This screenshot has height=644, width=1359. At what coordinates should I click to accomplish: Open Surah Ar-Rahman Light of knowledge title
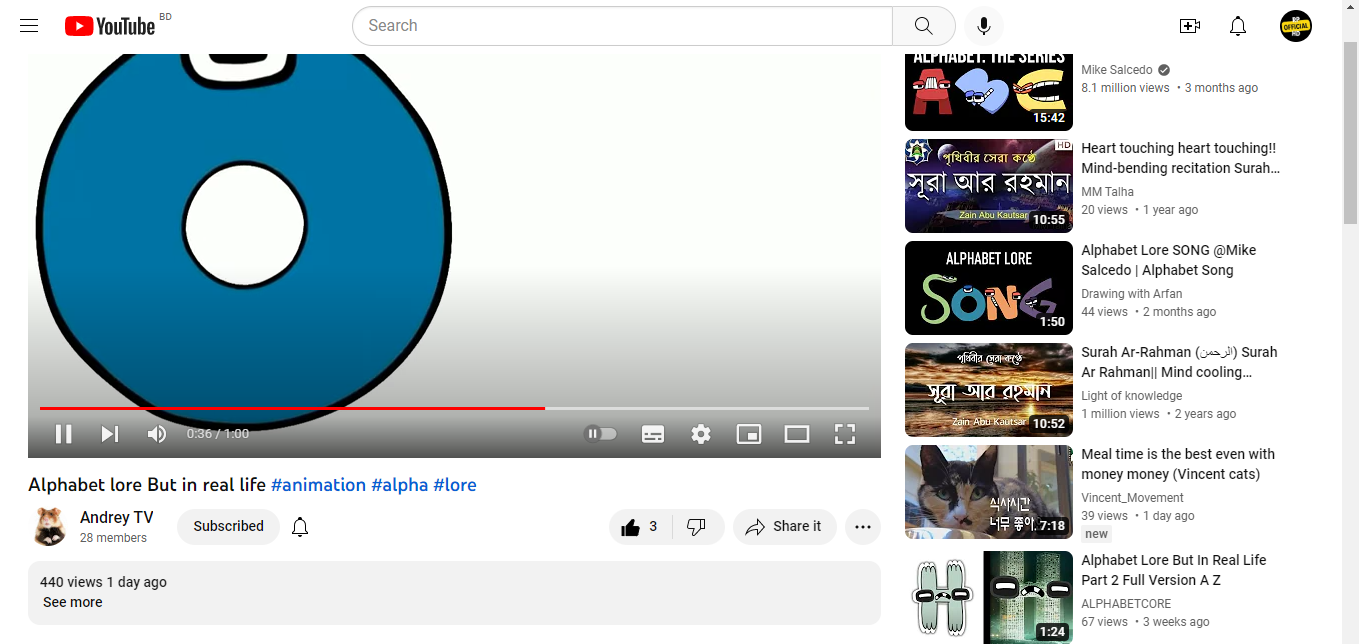pyautogui.click(x=1179, y=362)
